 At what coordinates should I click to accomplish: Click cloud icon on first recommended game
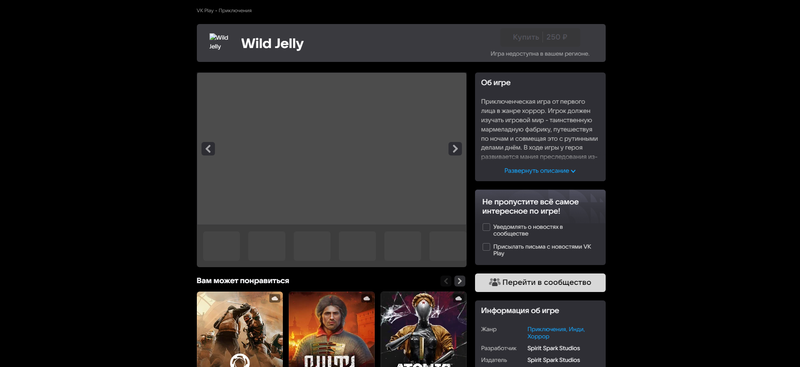click(275, 298)
